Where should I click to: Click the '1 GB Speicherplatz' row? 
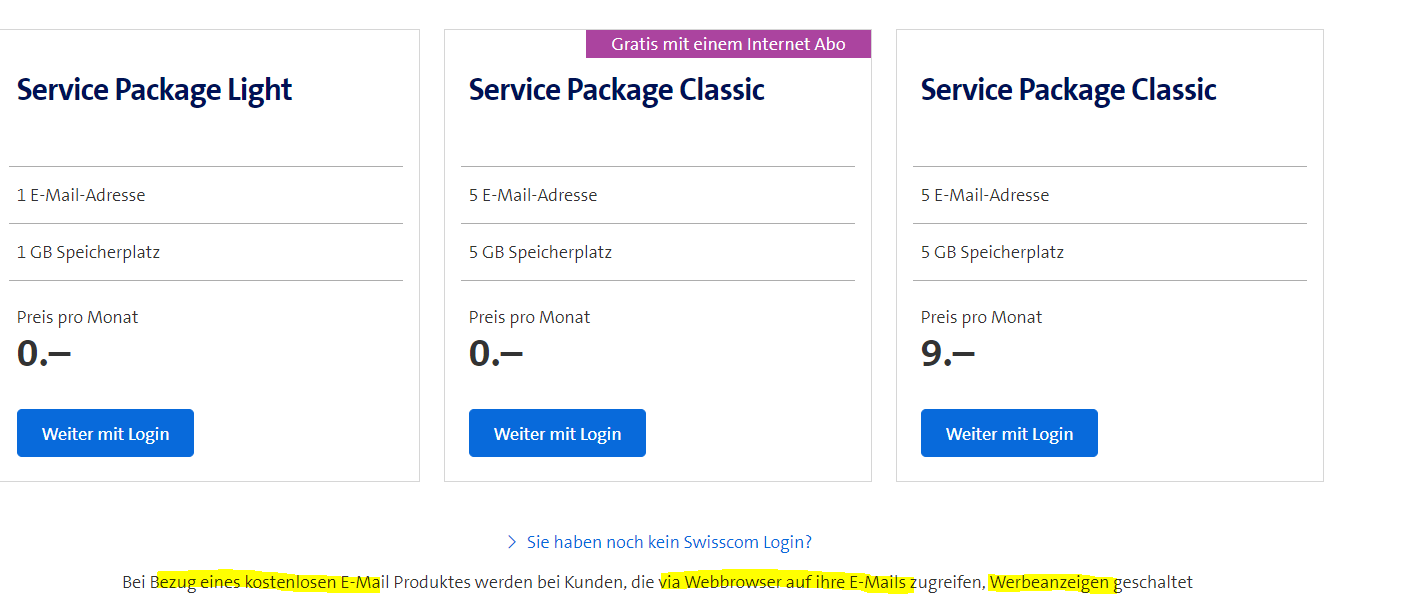(88, 253)
